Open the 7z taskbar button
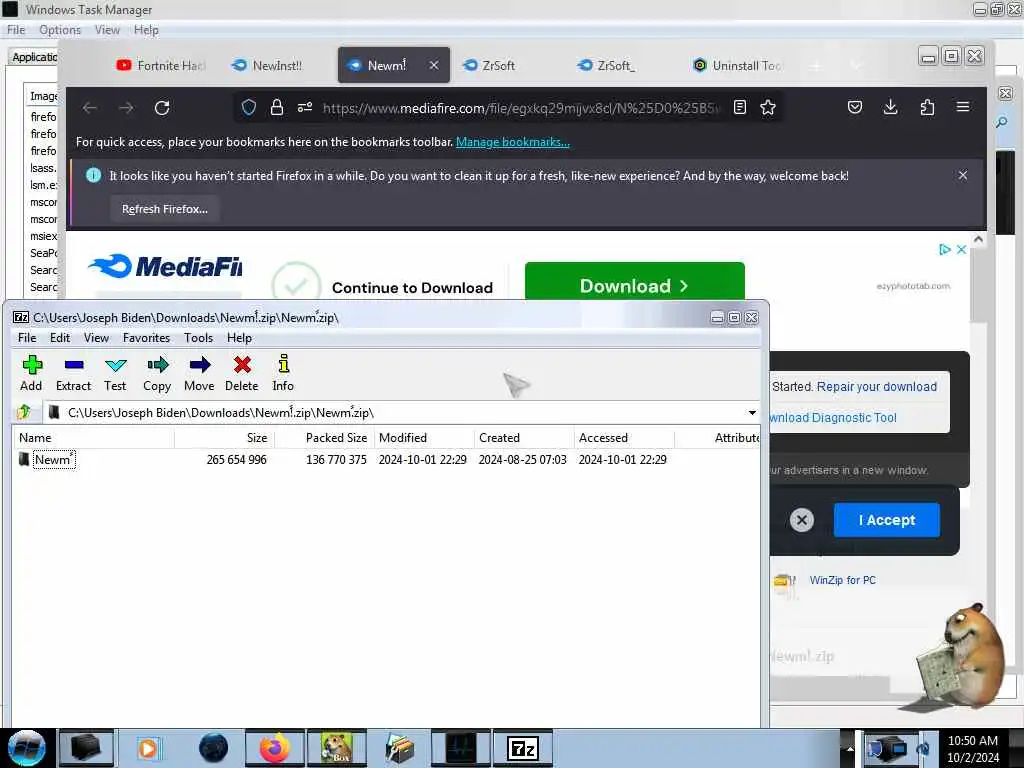This screenshot has height=768, width=1024. [x=522, y=748]
